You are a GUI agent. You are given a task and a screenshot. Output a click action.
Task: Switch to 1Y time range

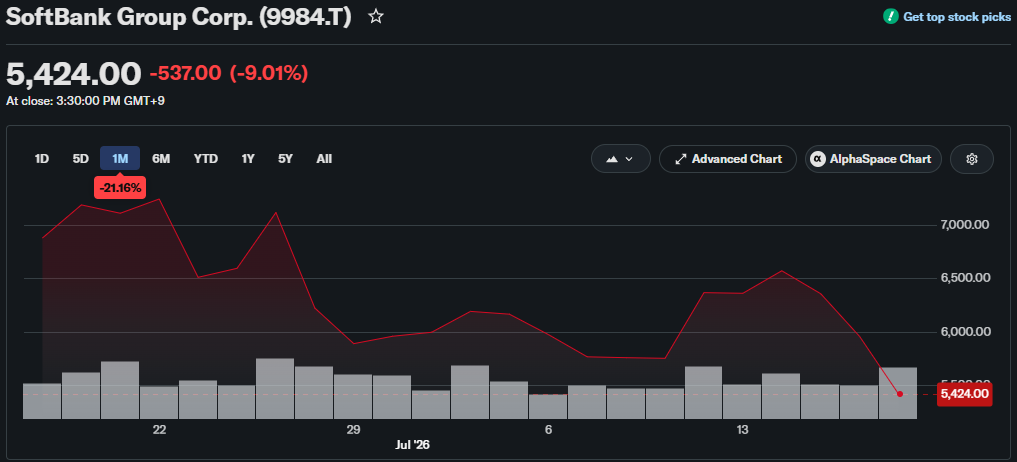click(x=248, y=159)
